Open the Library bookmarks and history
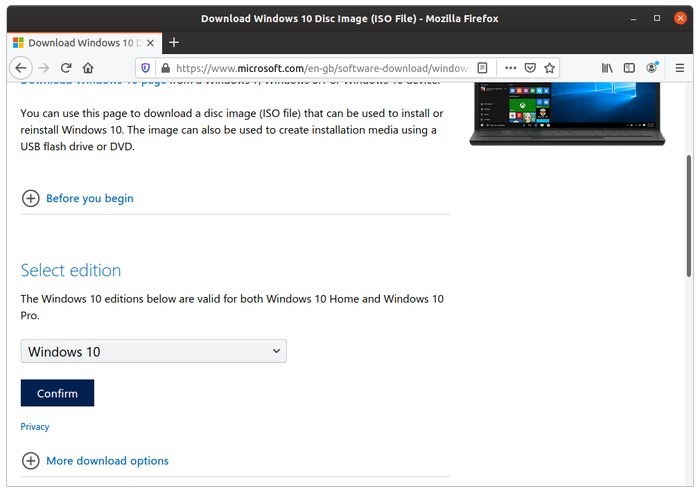 tap(607, 68)
